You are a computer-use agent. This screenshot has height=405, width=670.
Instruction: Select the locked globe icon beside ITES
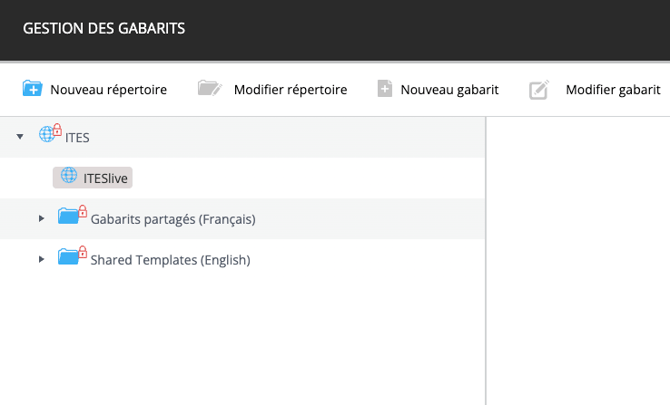(50, 135)
